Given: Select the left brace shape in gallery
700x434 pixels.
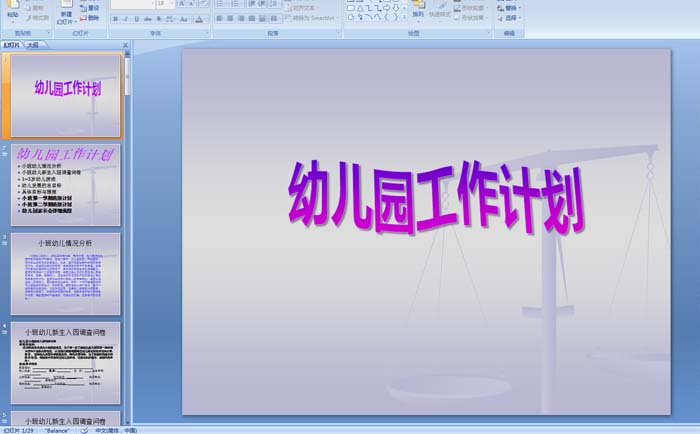Looking at the screenshot, I should coord(387,17).
